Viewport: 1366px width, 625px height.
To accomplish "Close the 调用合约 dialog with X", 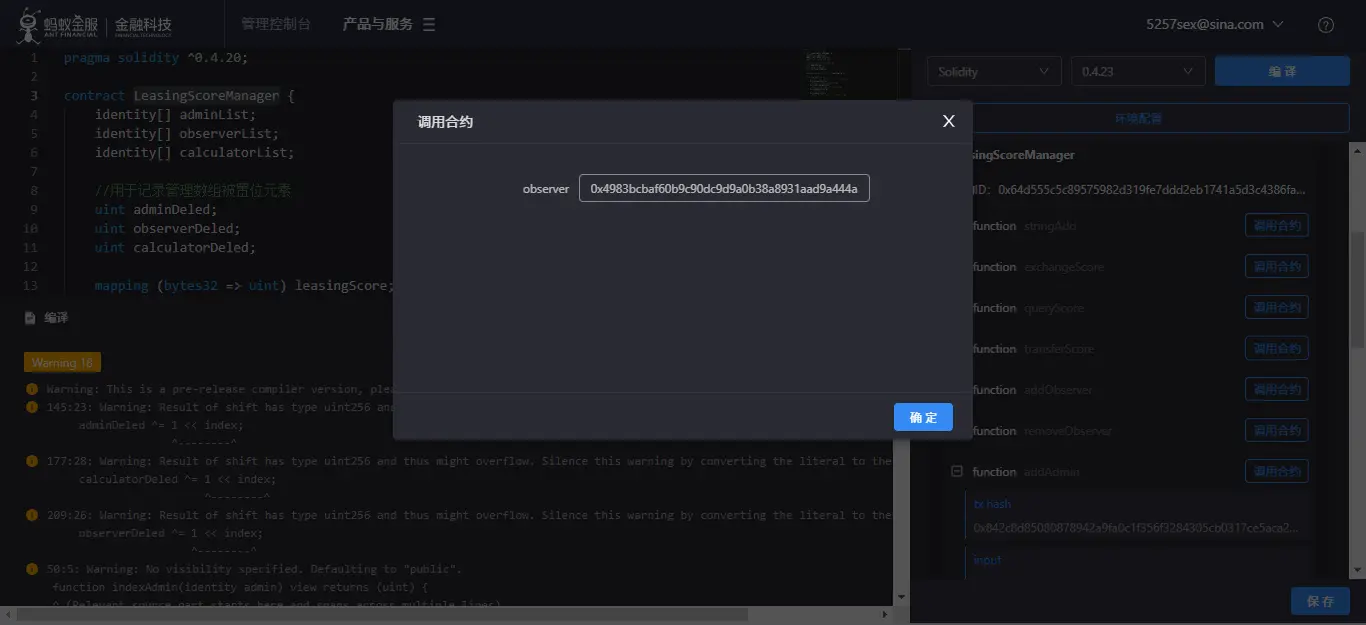I will click(949, 121).
